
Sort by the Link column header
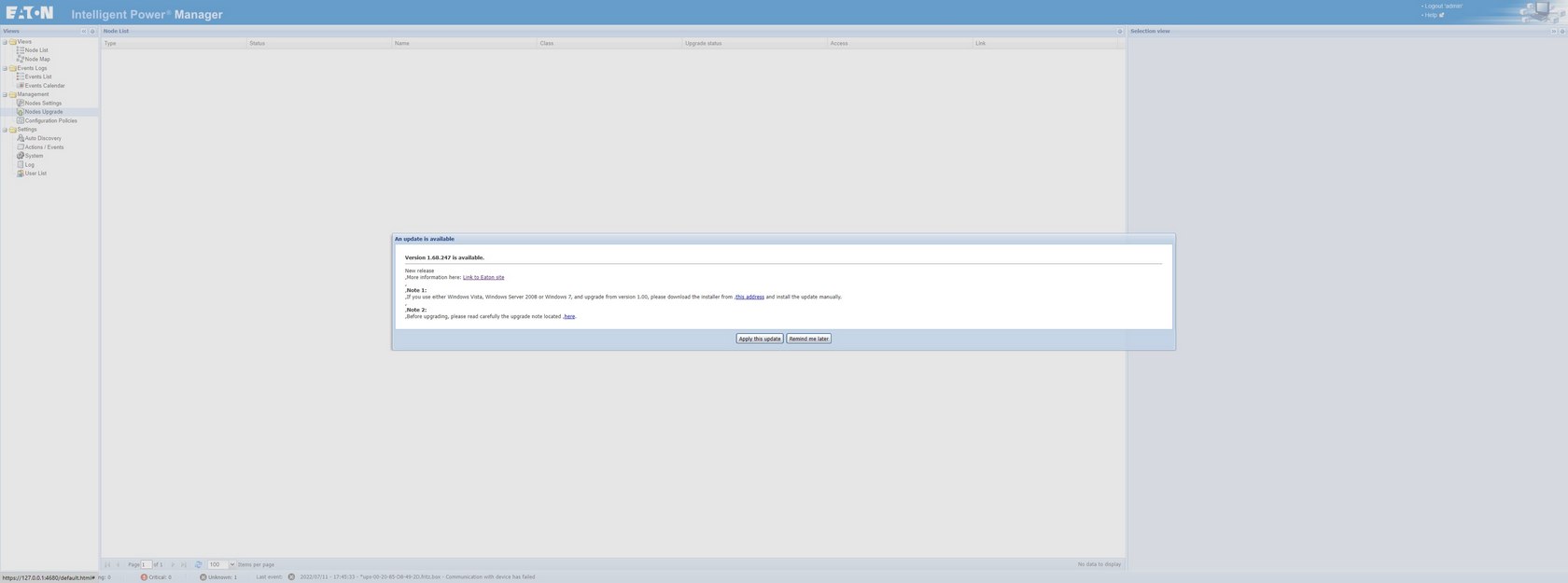click(1045, 43)
